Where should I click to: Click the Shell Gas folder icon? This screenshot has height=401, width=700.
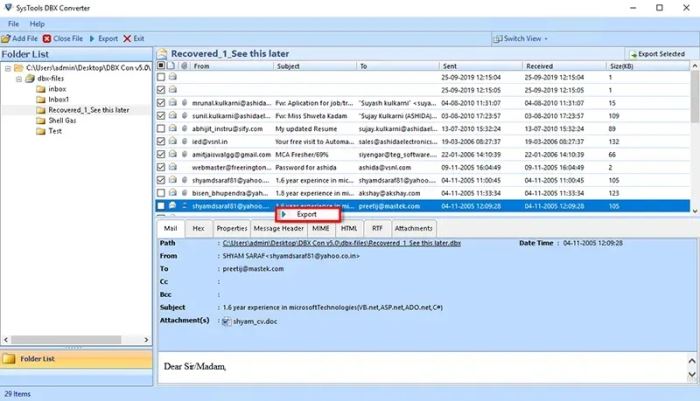click(41, 121)
